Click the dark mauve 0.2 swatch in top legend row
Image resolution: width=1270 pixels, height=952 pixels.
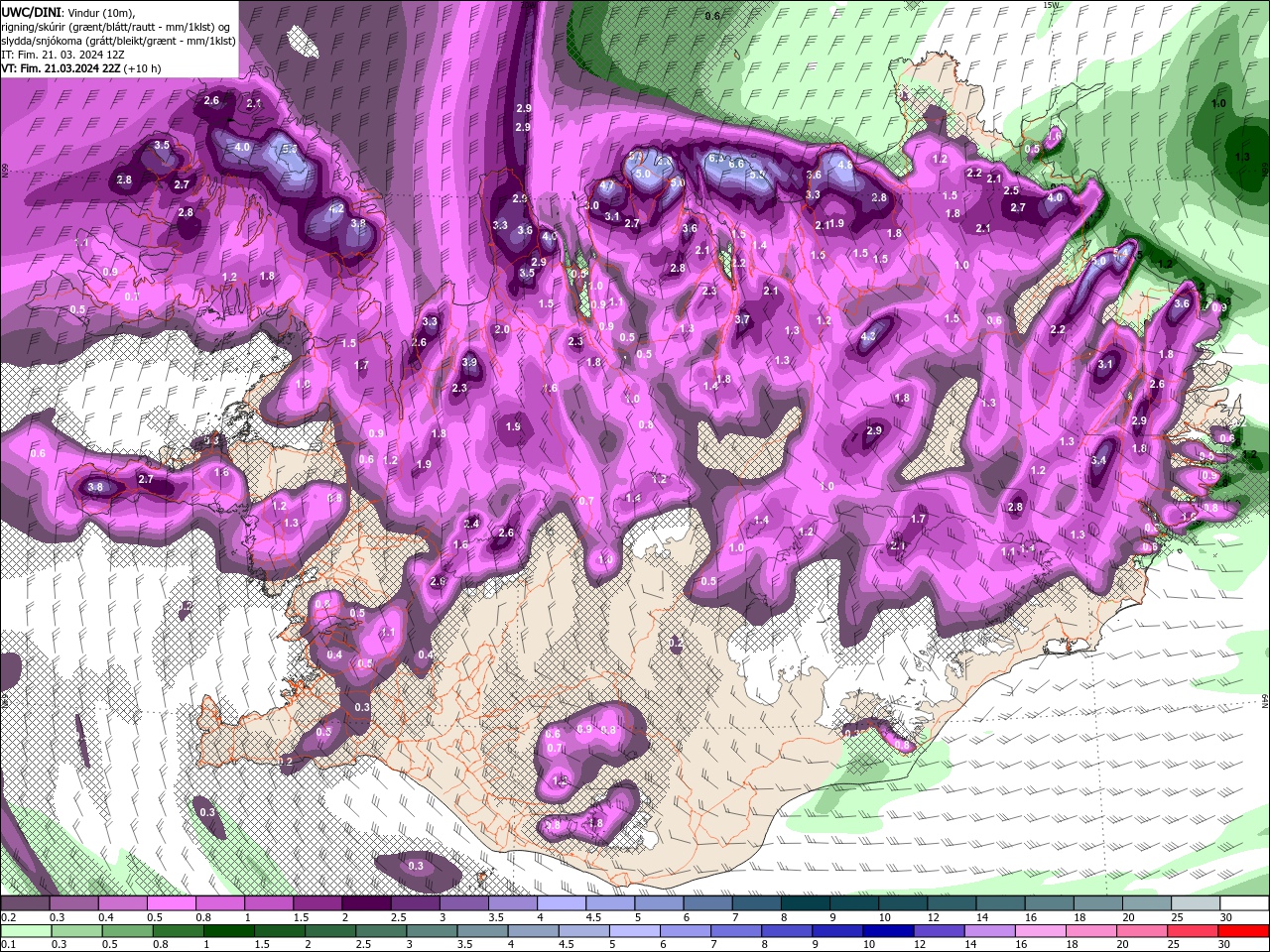coord(24,903)
